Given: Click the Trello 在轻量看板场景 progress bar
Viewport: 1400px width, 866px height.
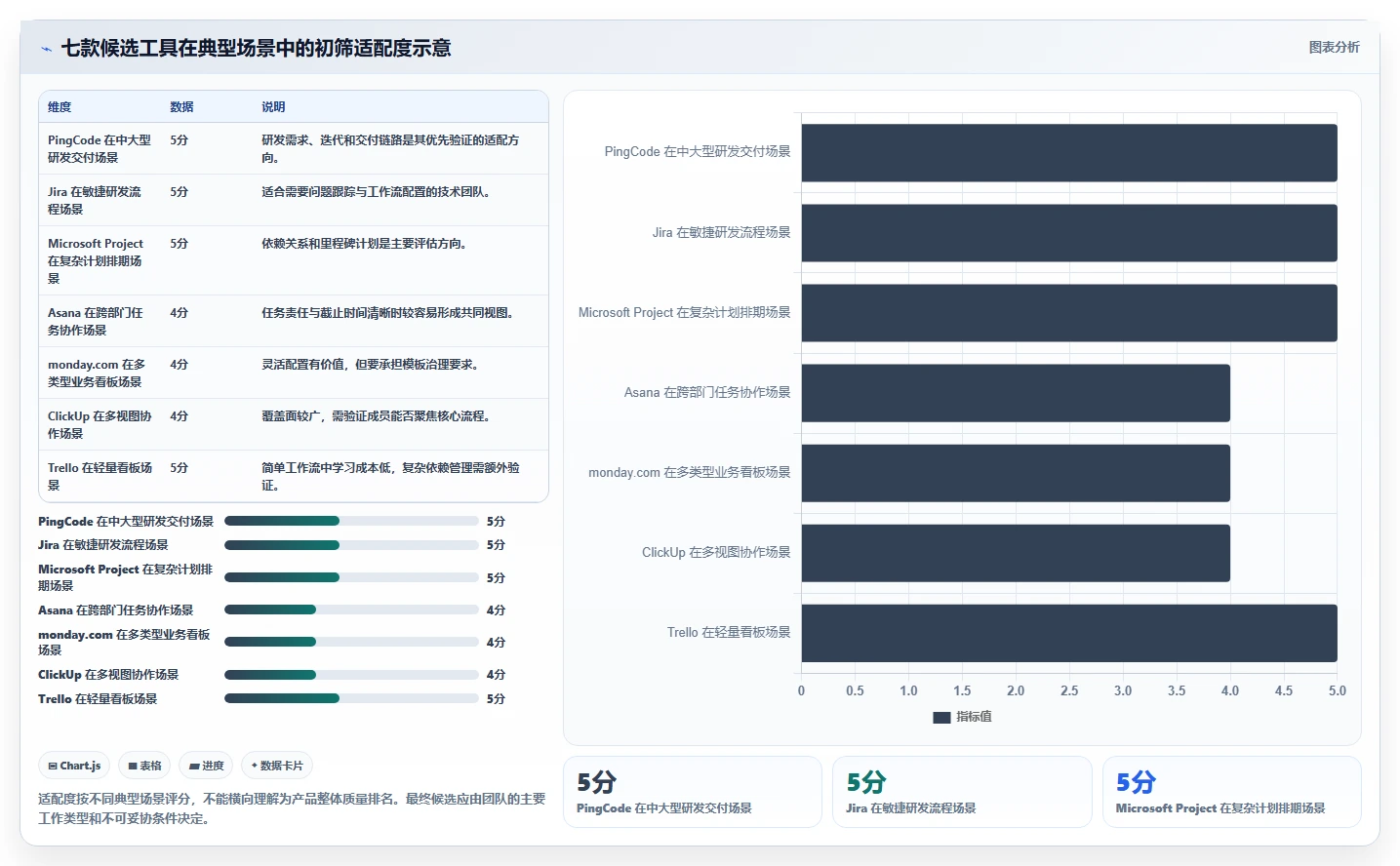Looking at the screenshot, I should pyautogui.click(x=351, y=698).
